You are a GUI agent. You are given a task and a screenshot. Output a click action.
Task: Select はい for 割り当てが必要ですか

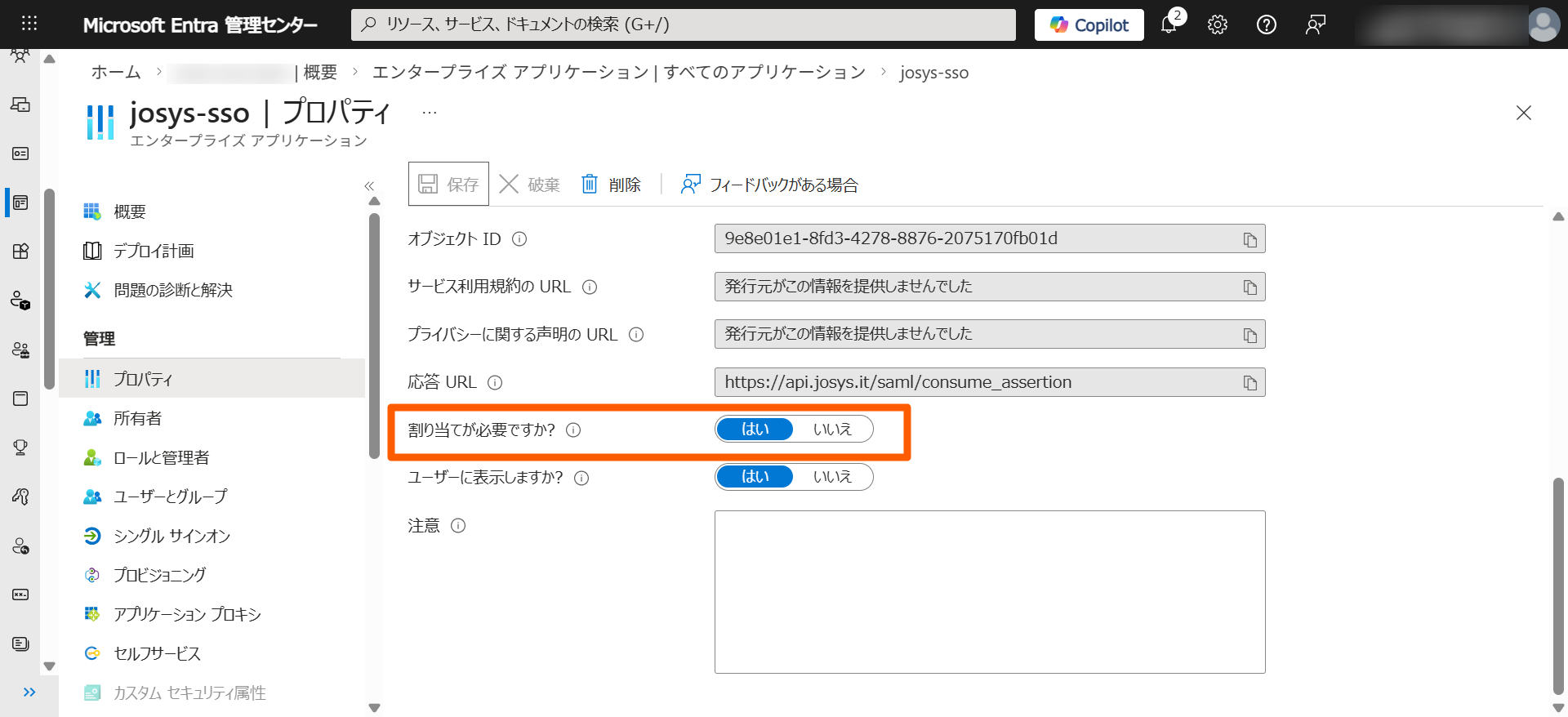755,430
